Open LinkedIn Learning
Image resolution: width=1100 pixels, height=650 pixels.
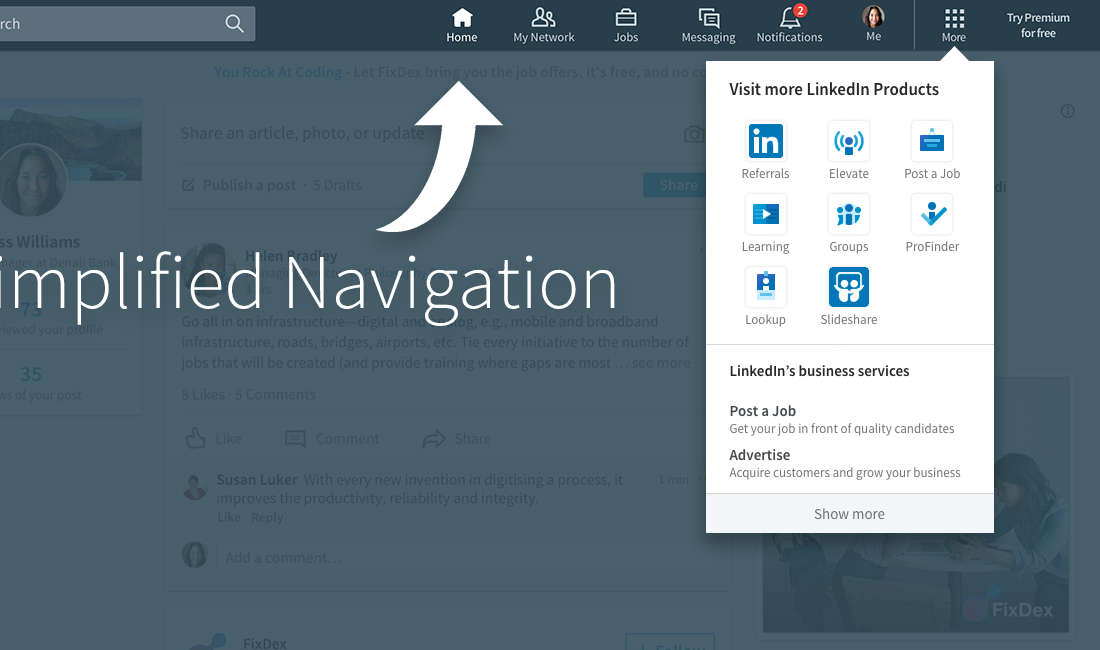(x=765, y=224)
